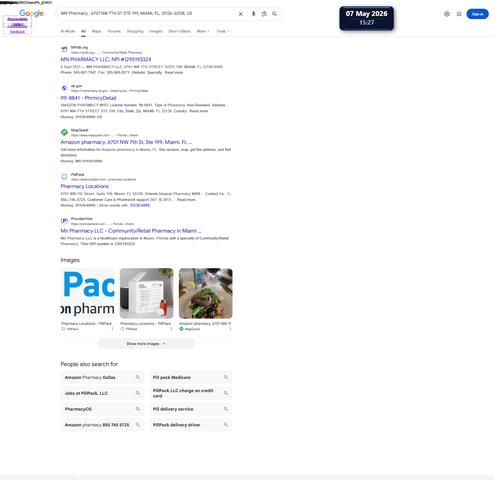The width and height of the screenshot is (500, 480).
Task: Open three-dot menu on MapQuest image
Action: point(230,329)
